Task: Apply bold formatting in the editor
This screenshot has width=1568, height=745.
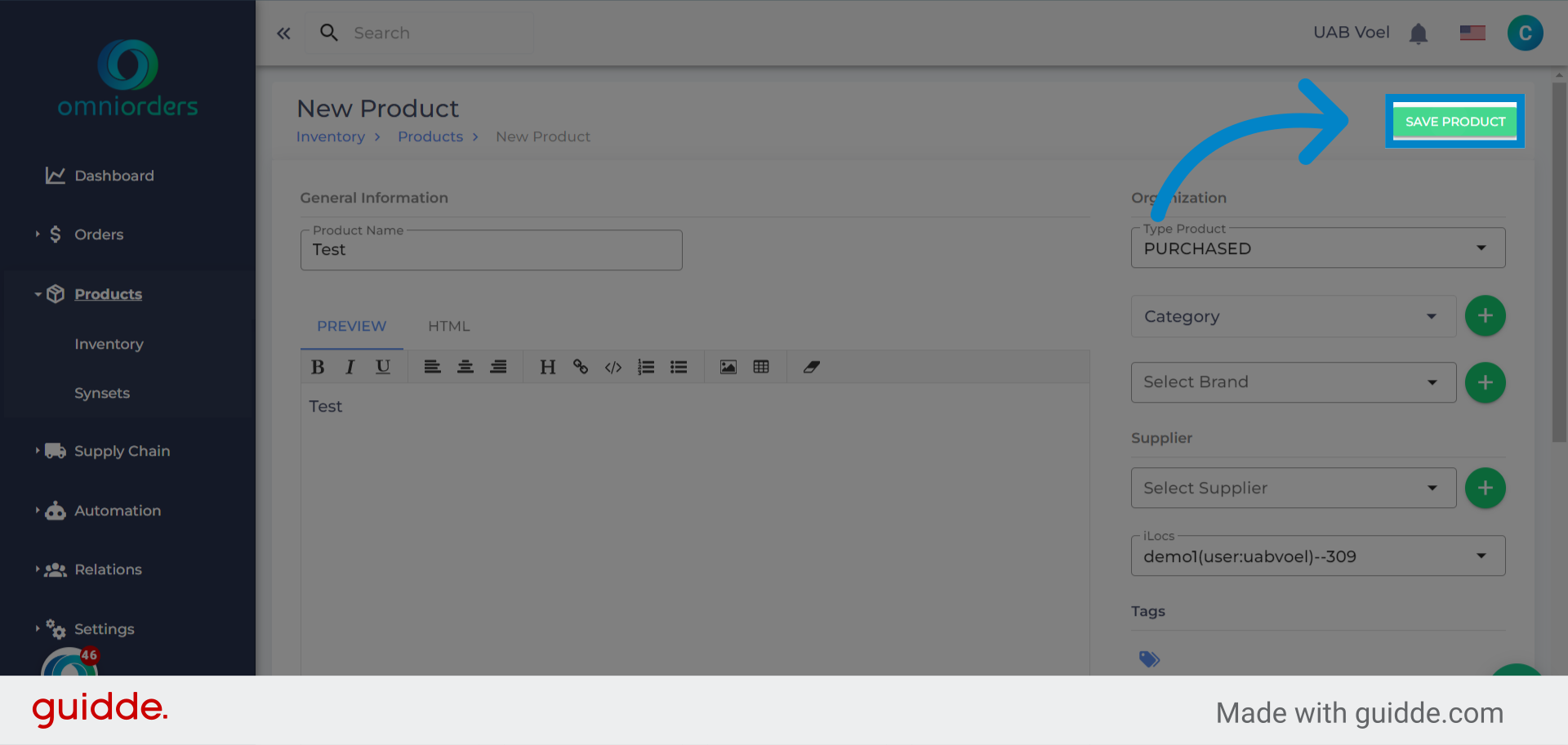Action: pyautogui.click(x=317, y=367)
